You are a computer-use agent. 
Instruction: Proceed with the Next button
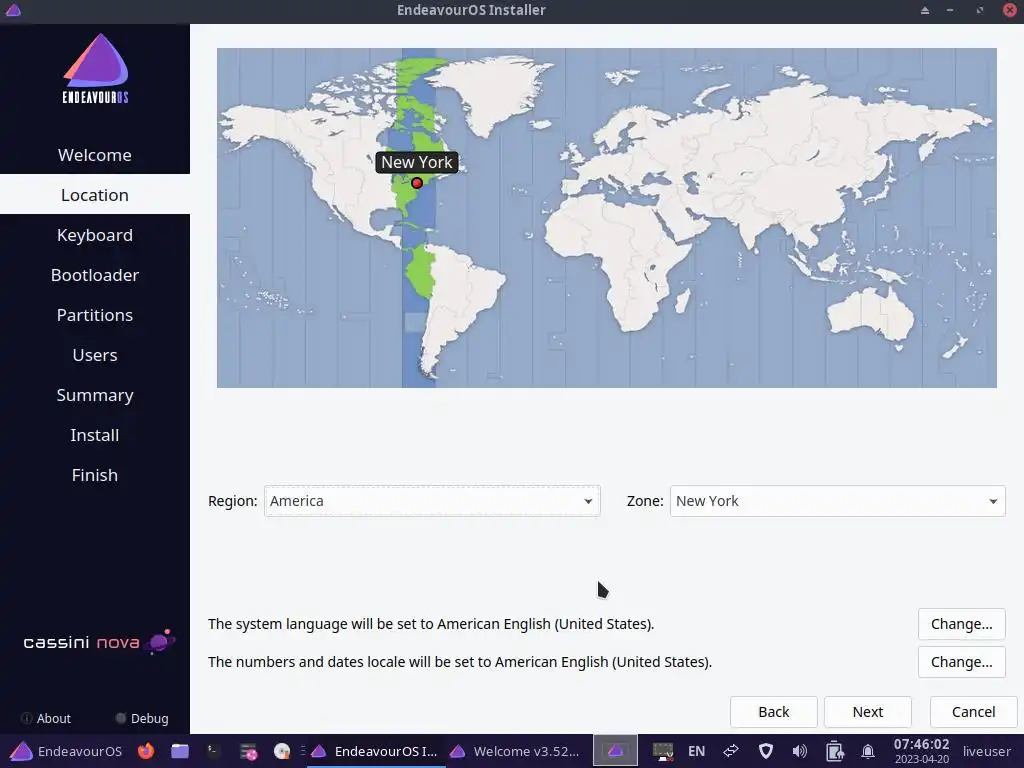click(x=867, y=712)
